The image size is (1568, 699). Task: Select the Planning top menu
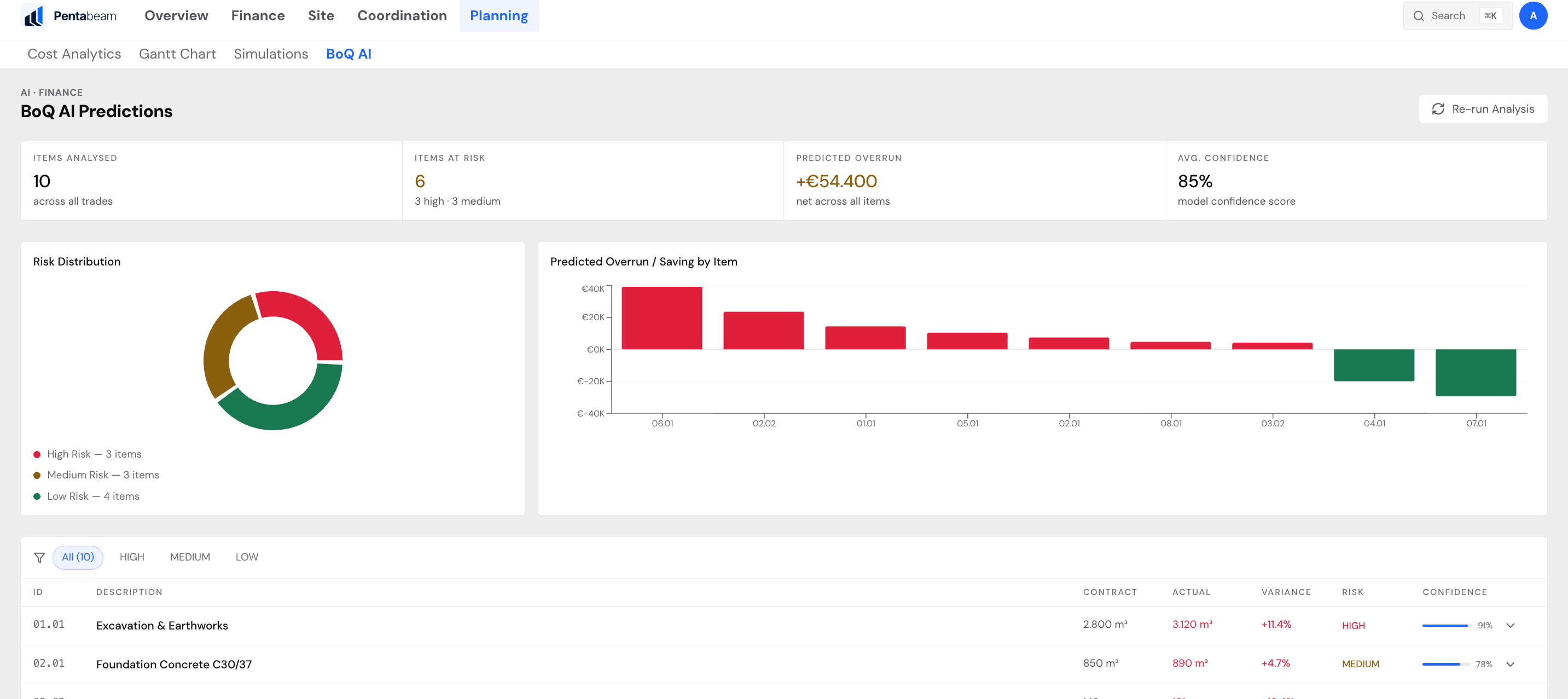coord(498,16)
